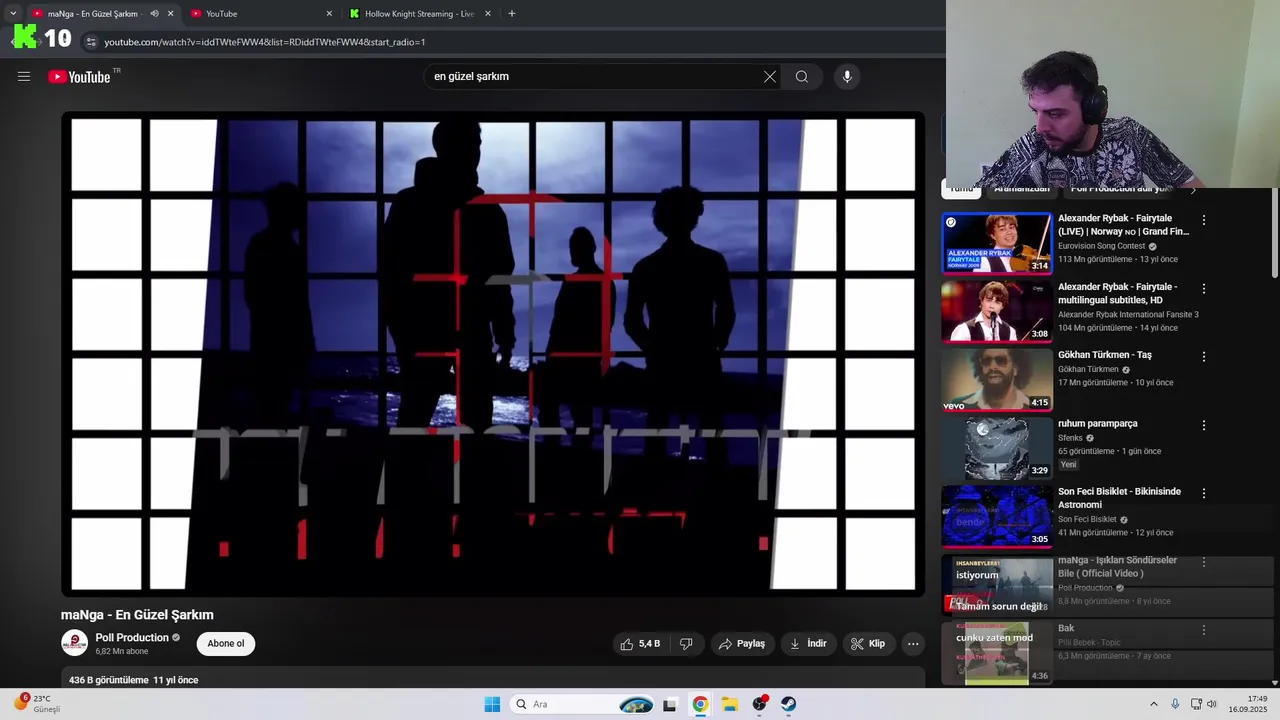Create a clip with Klip button
Screen dimensions: 1280x720
point(868,644)
